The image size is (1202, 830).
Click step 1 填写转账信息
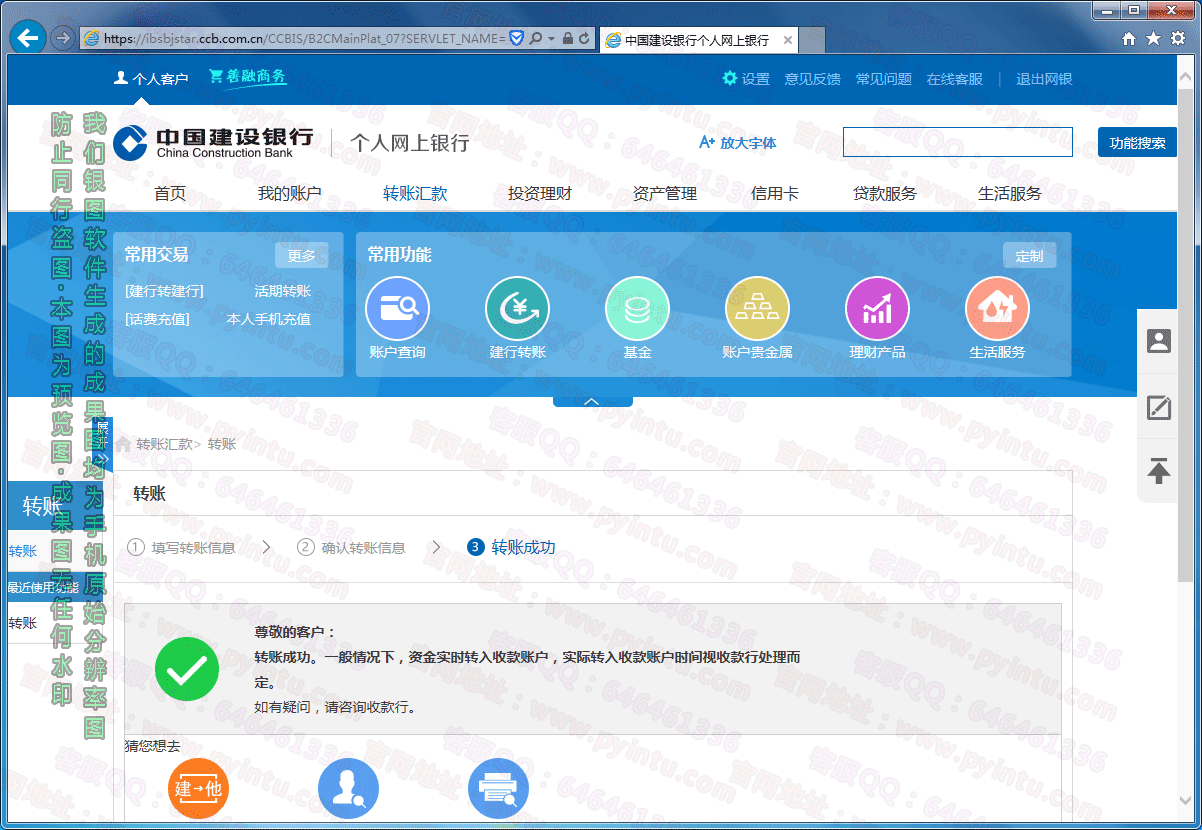point(181,548)
